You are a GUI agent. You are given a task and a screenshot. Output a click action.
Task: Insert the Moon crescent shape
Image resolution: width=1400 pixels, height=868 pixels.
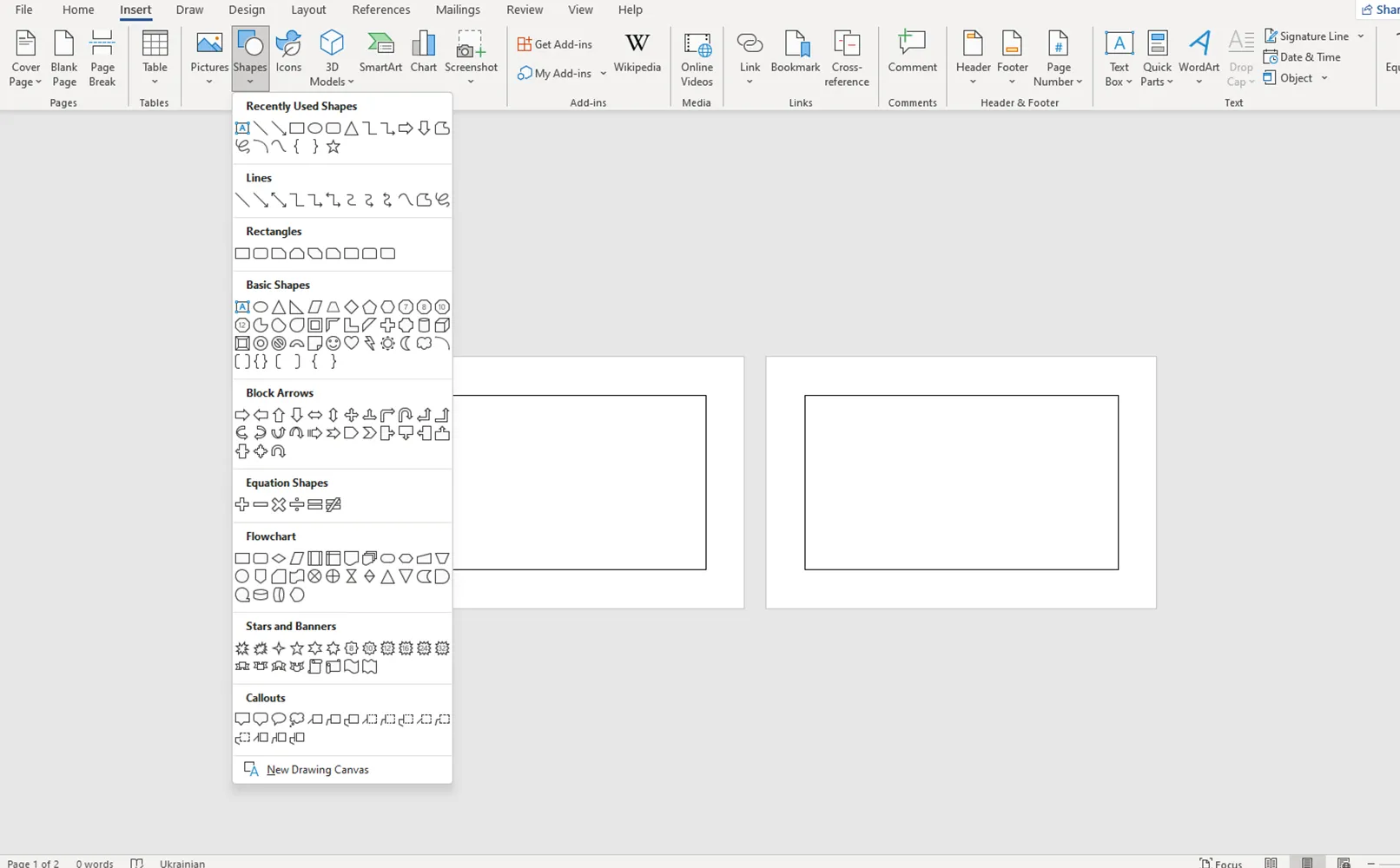(x=406, y=343)
